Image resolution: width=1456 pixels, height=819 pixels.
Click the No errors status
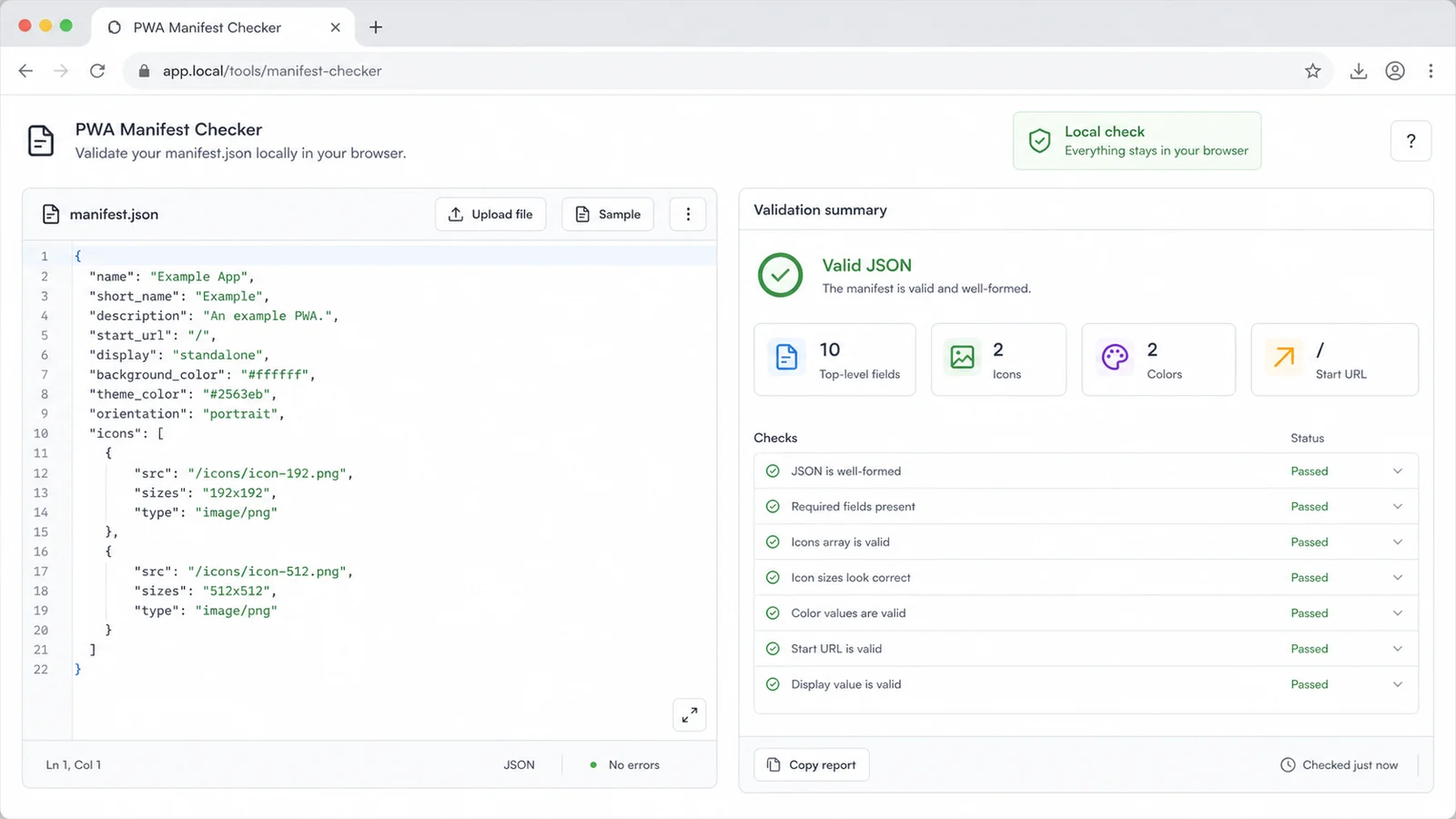tap(624, 765)
